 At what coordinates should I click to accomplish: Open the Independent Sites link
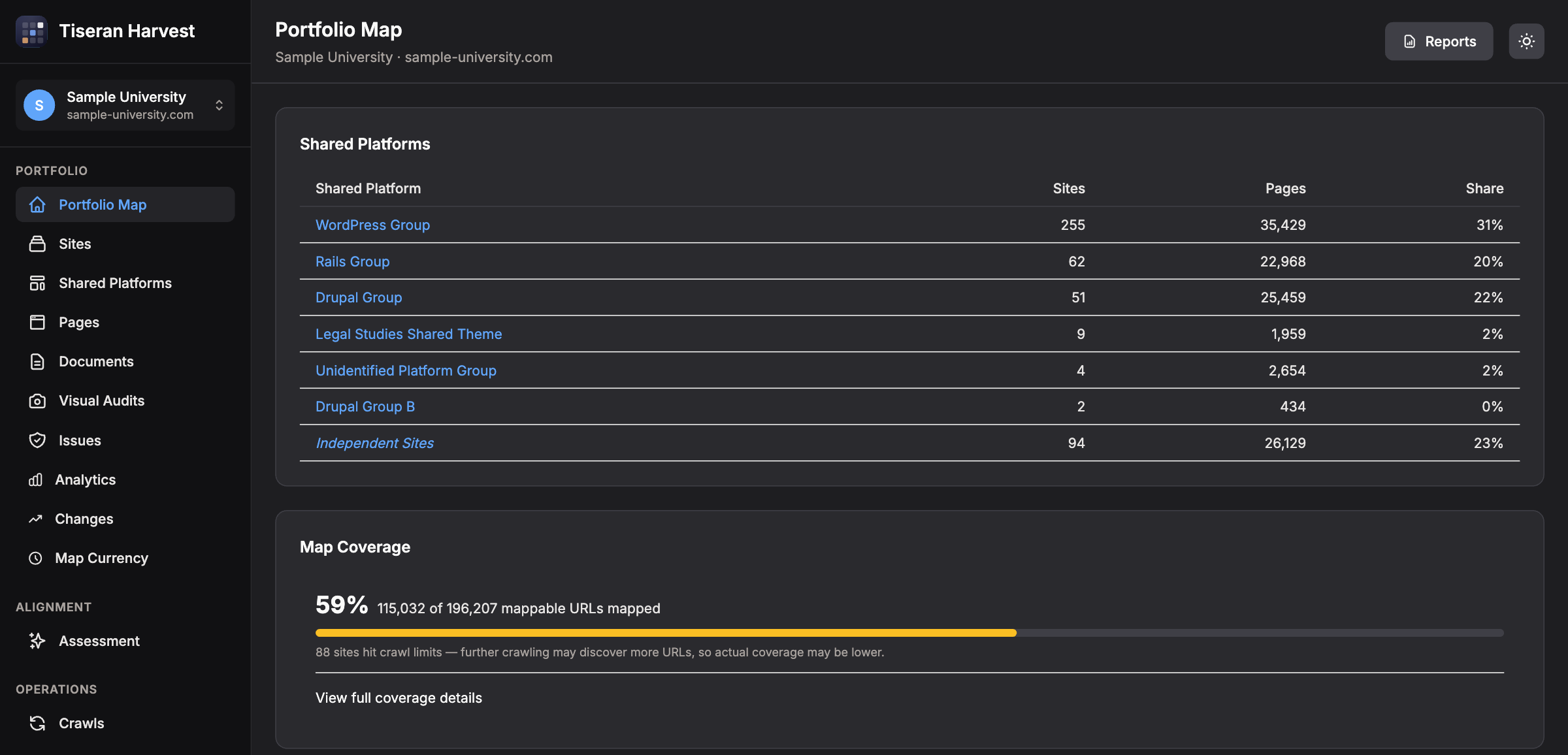click(x=374, y=443)
